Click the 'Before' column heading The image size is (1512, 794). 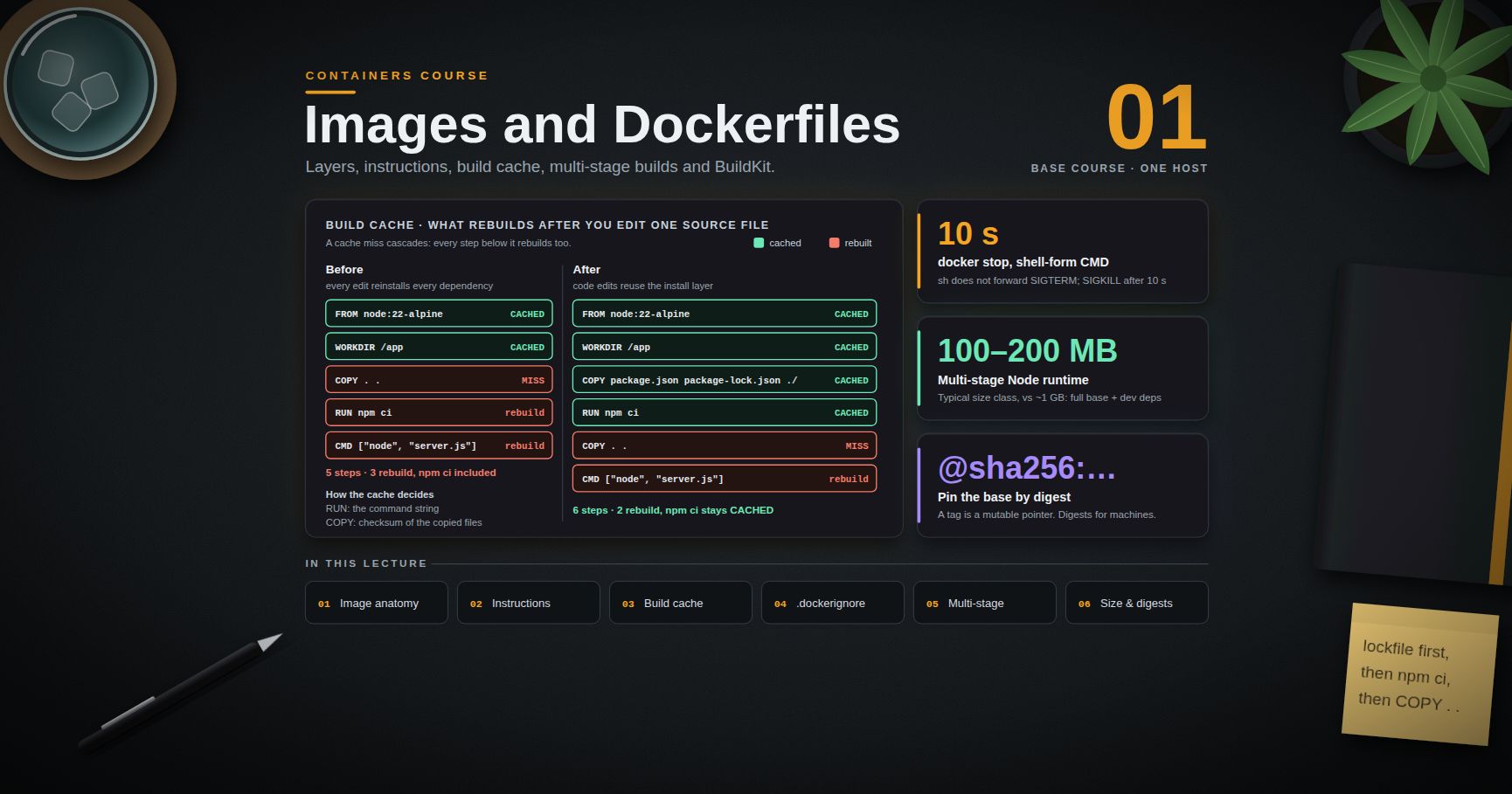pos(344,269)
